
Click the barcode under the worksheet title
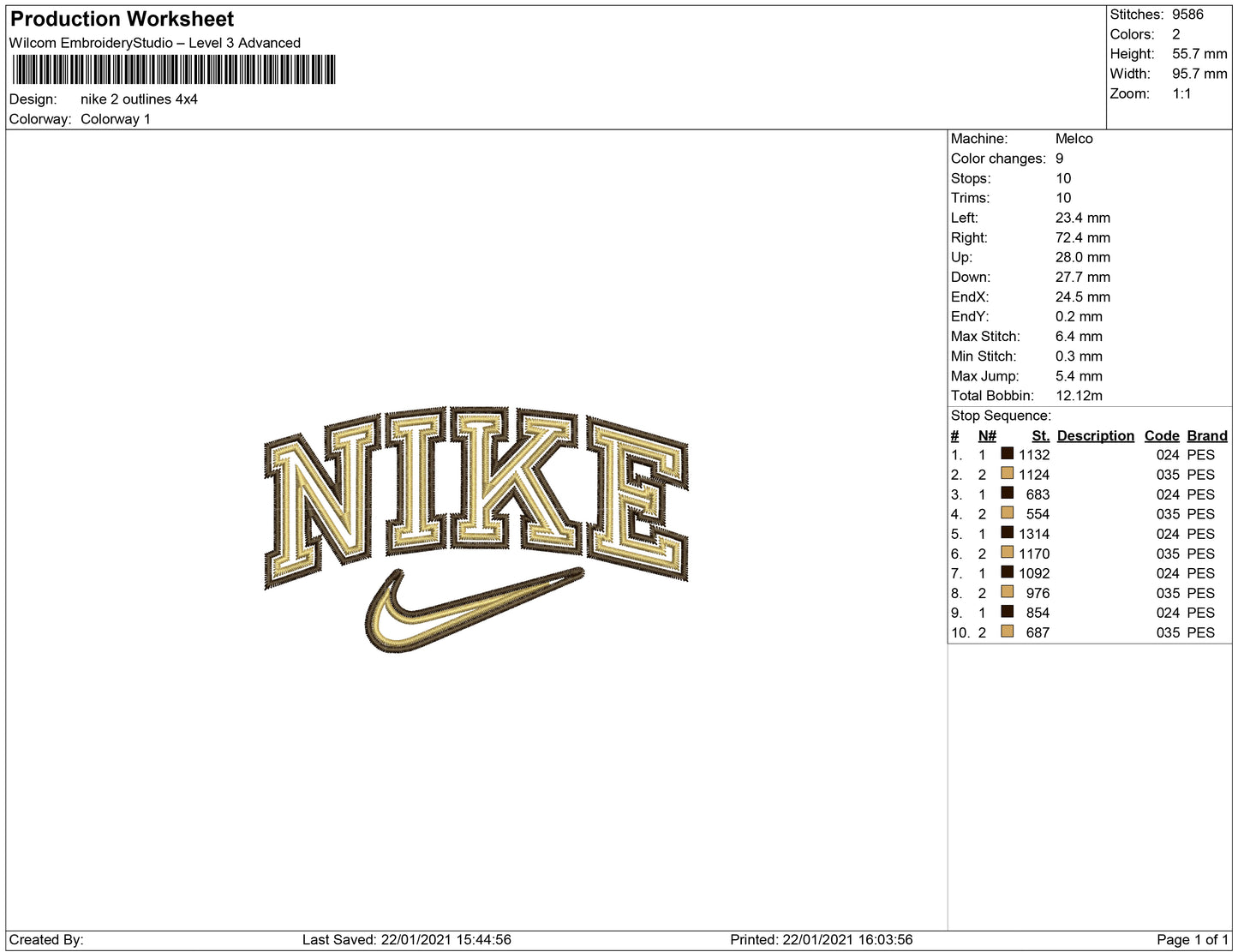174,69
